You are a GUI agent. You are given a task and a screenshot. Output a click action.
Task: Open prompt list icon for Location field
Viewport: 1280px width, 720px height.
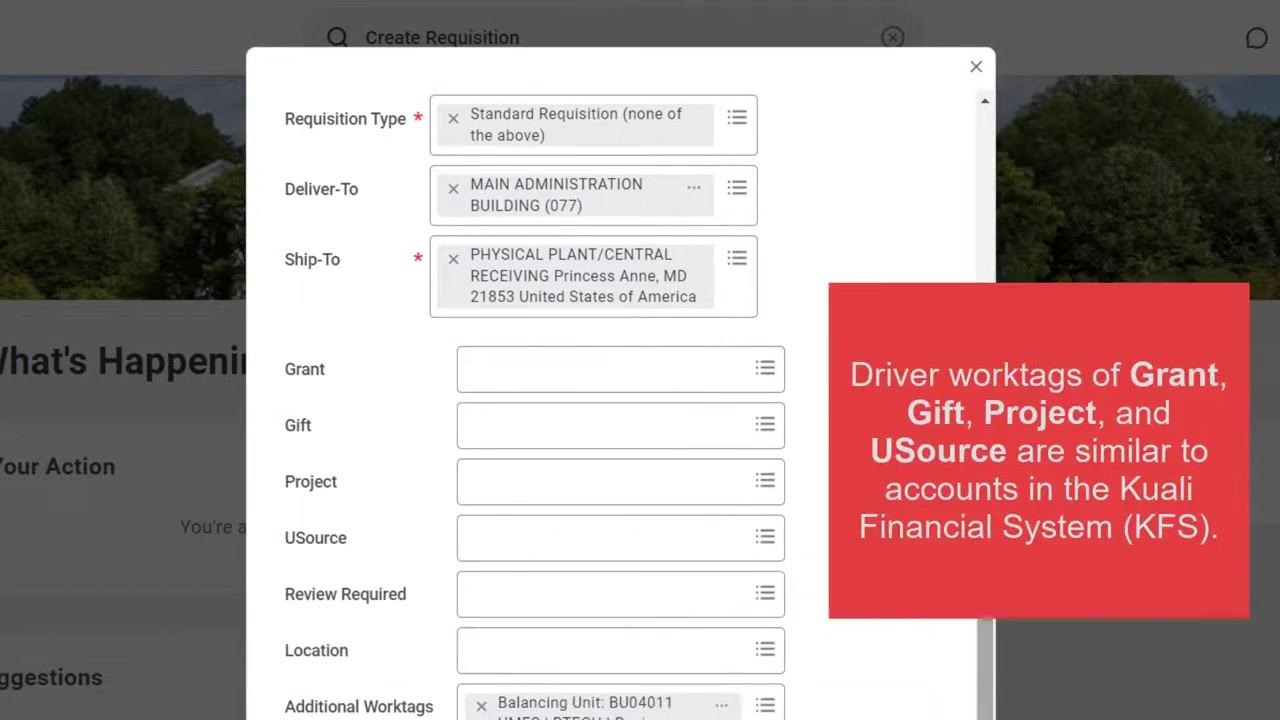pos(765,649)
